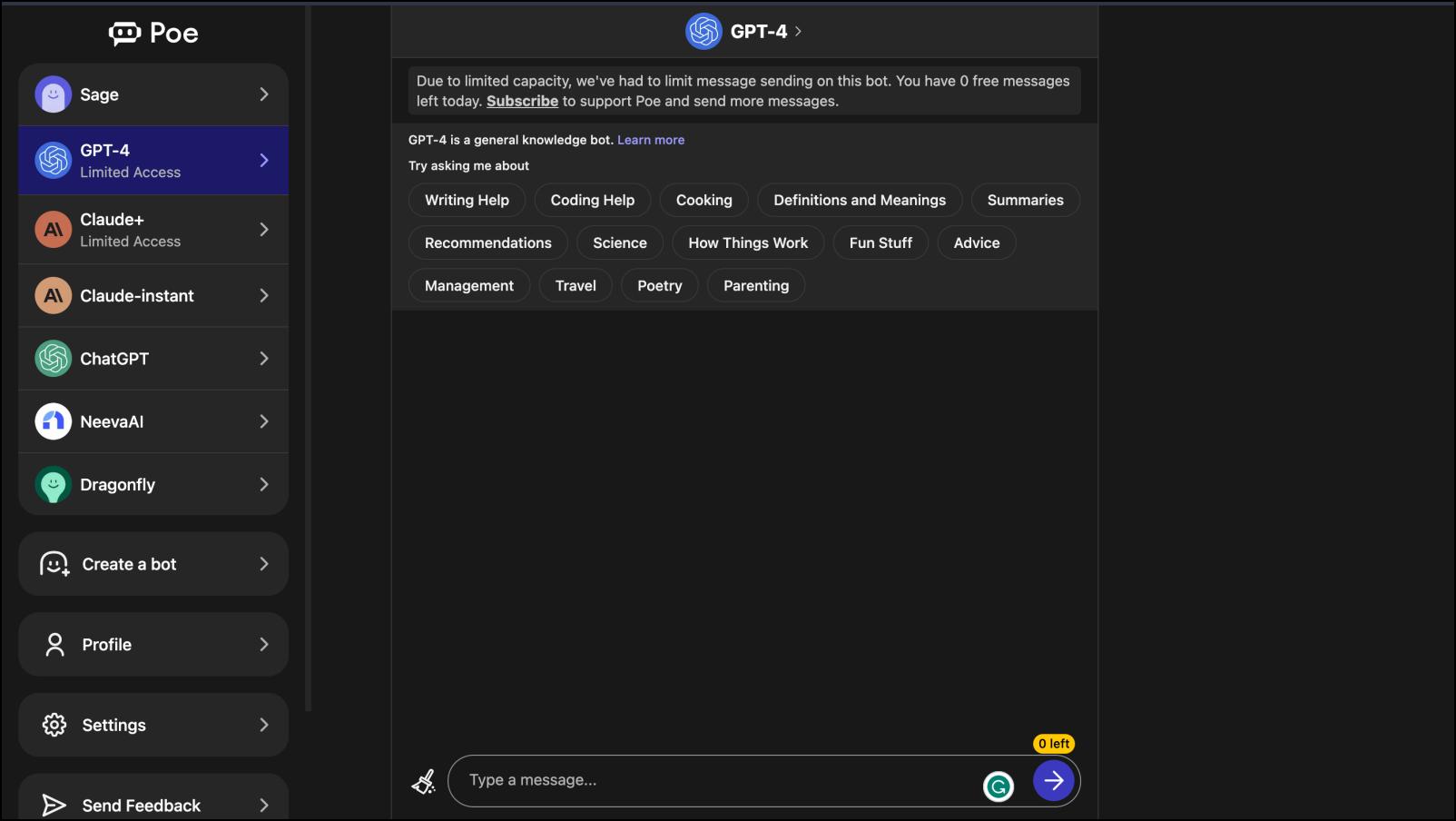Click the ChatGPT avatar icon

point(54,359)
